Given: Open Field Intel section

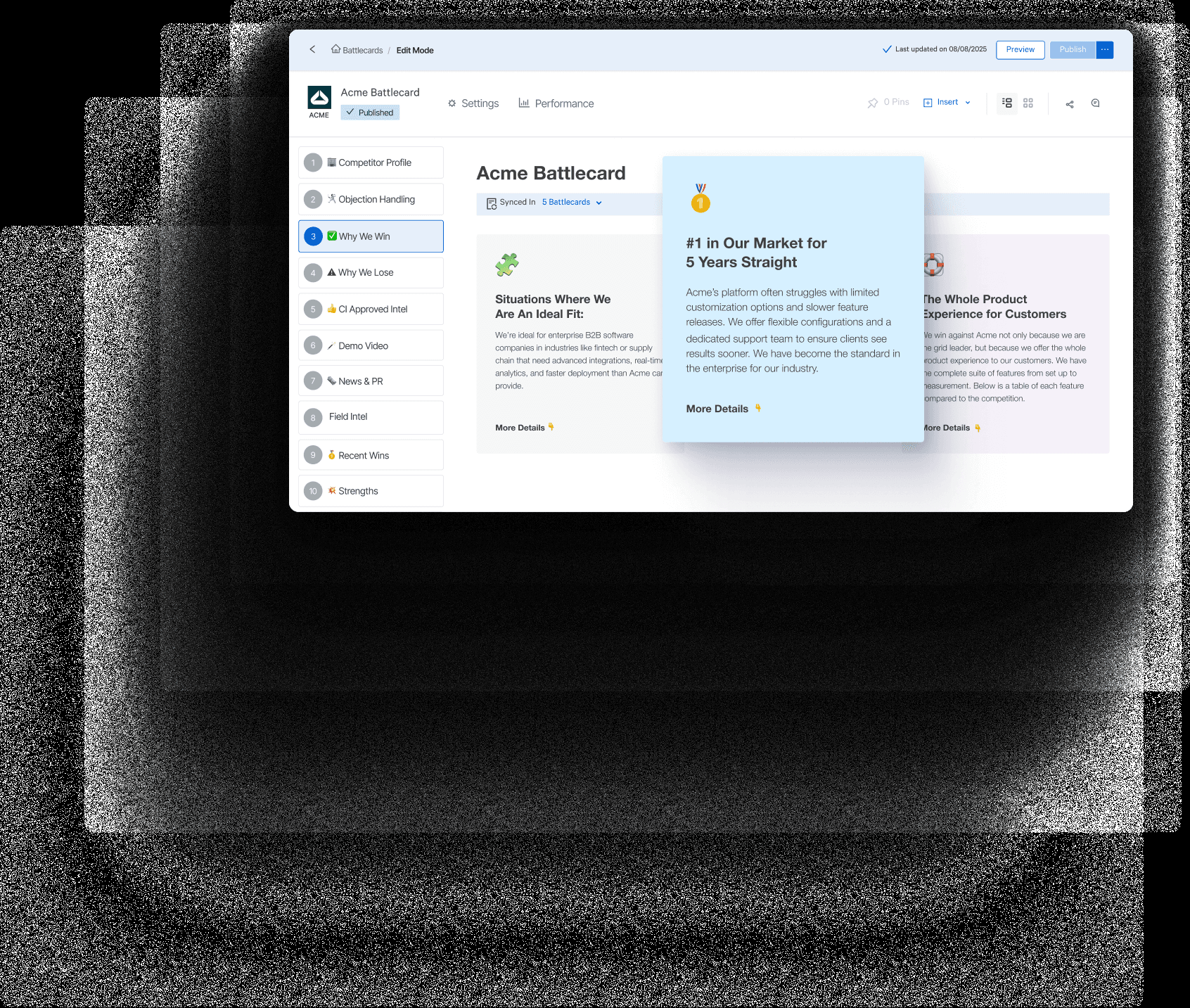Looking at the screenshot, I should pyautogui.click(x=371, y=417).
